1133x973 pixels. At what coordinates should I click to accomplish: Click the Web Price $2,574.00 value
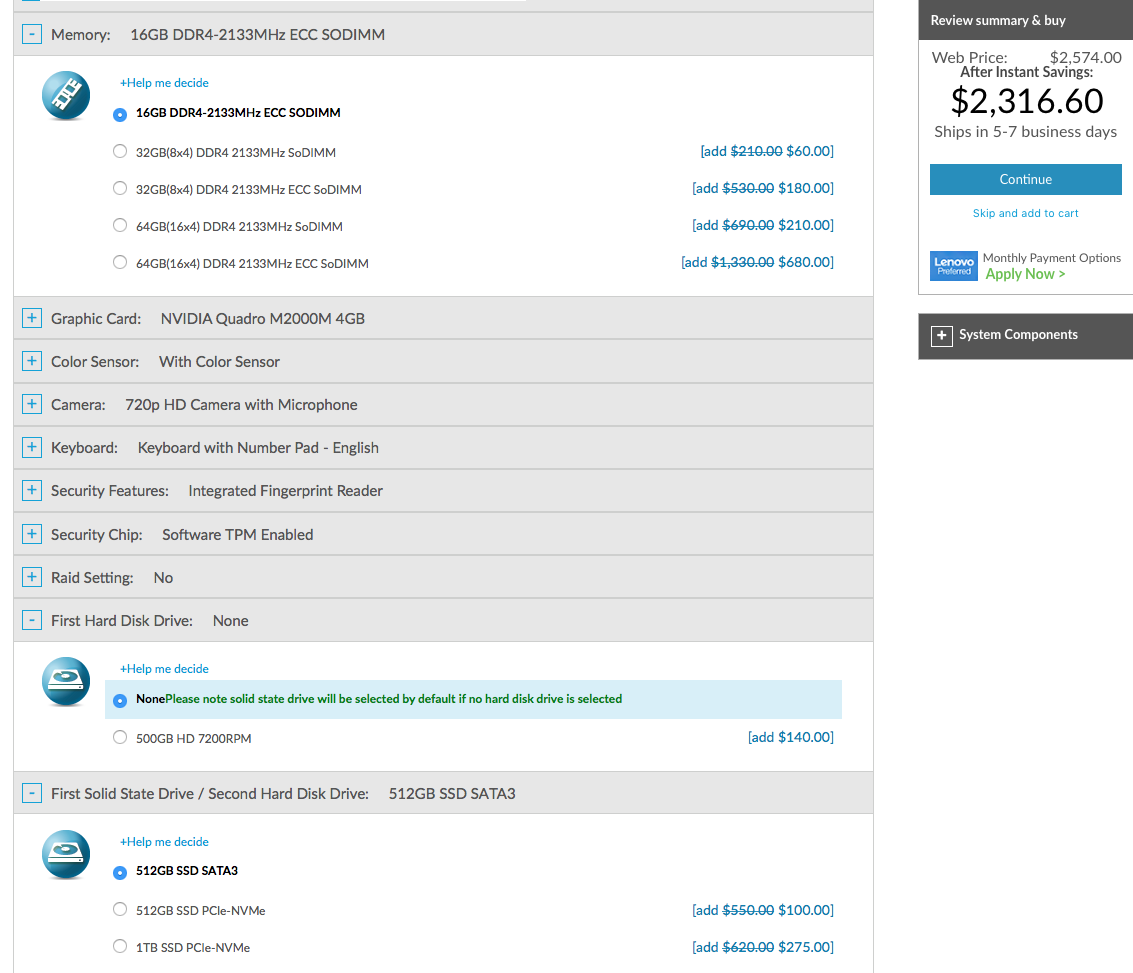[x=1085, y=57]
